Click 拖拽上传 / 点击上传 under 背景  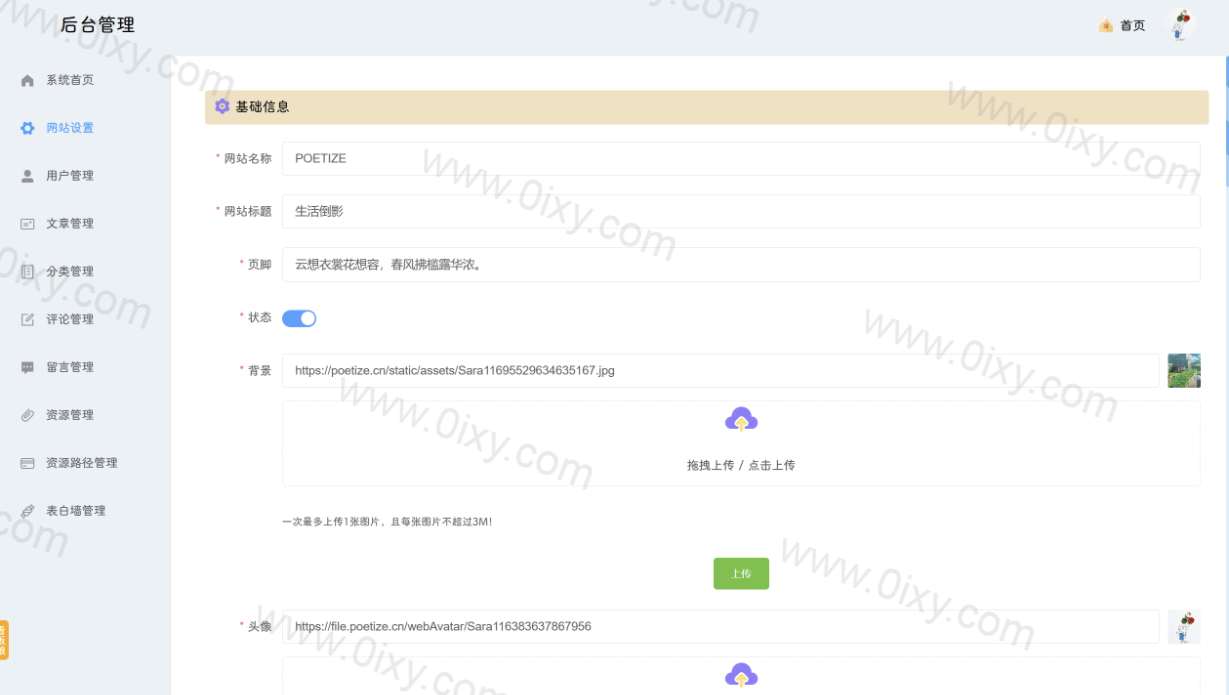pyautogui.click(x=741, y=465)
